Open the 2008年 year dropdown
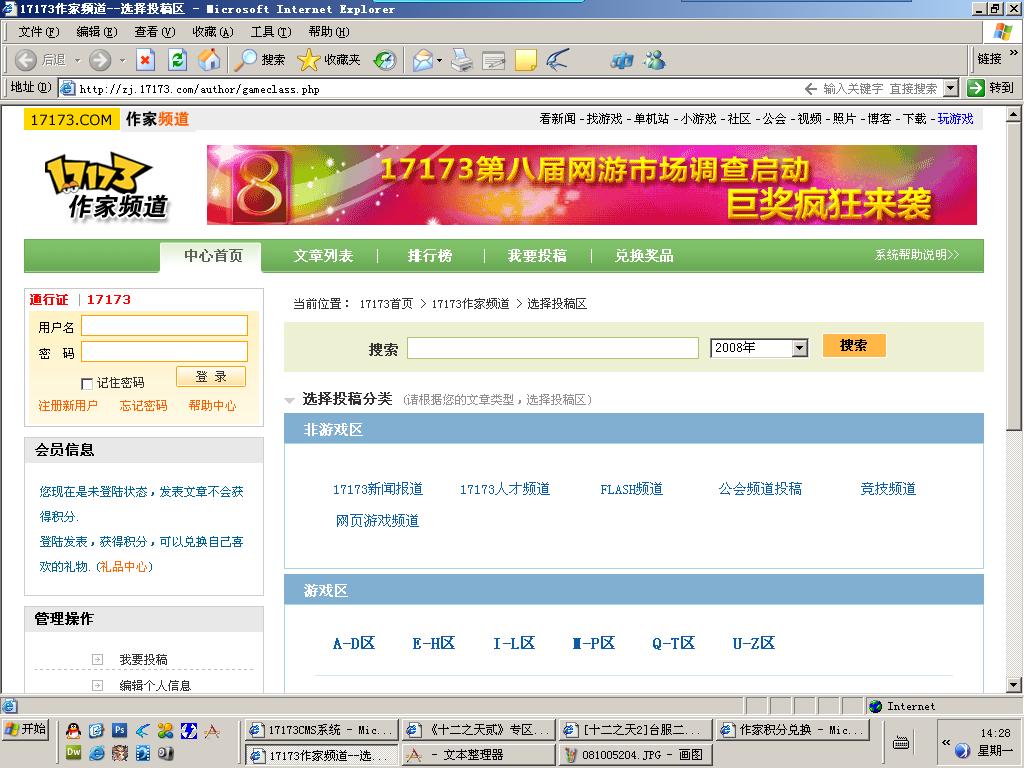The image size is (1024, 768). [x=799, y=348]
